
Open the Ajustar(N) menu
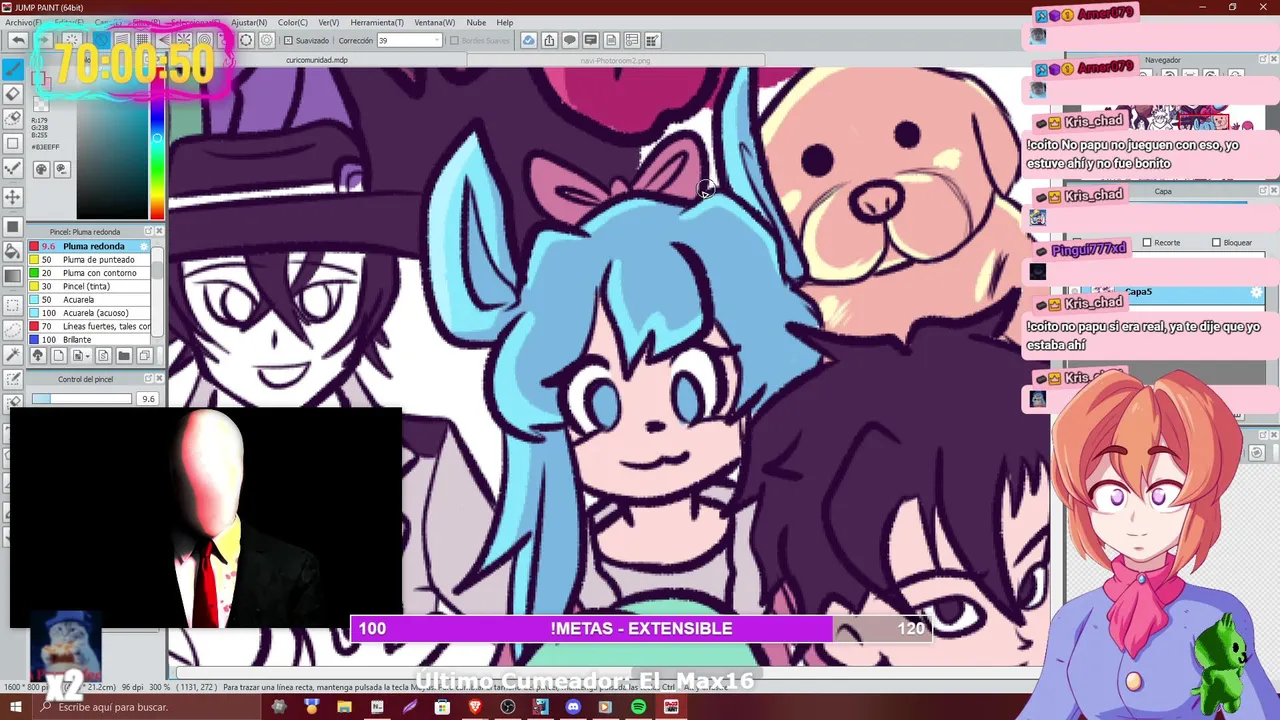tap(249, 22)
